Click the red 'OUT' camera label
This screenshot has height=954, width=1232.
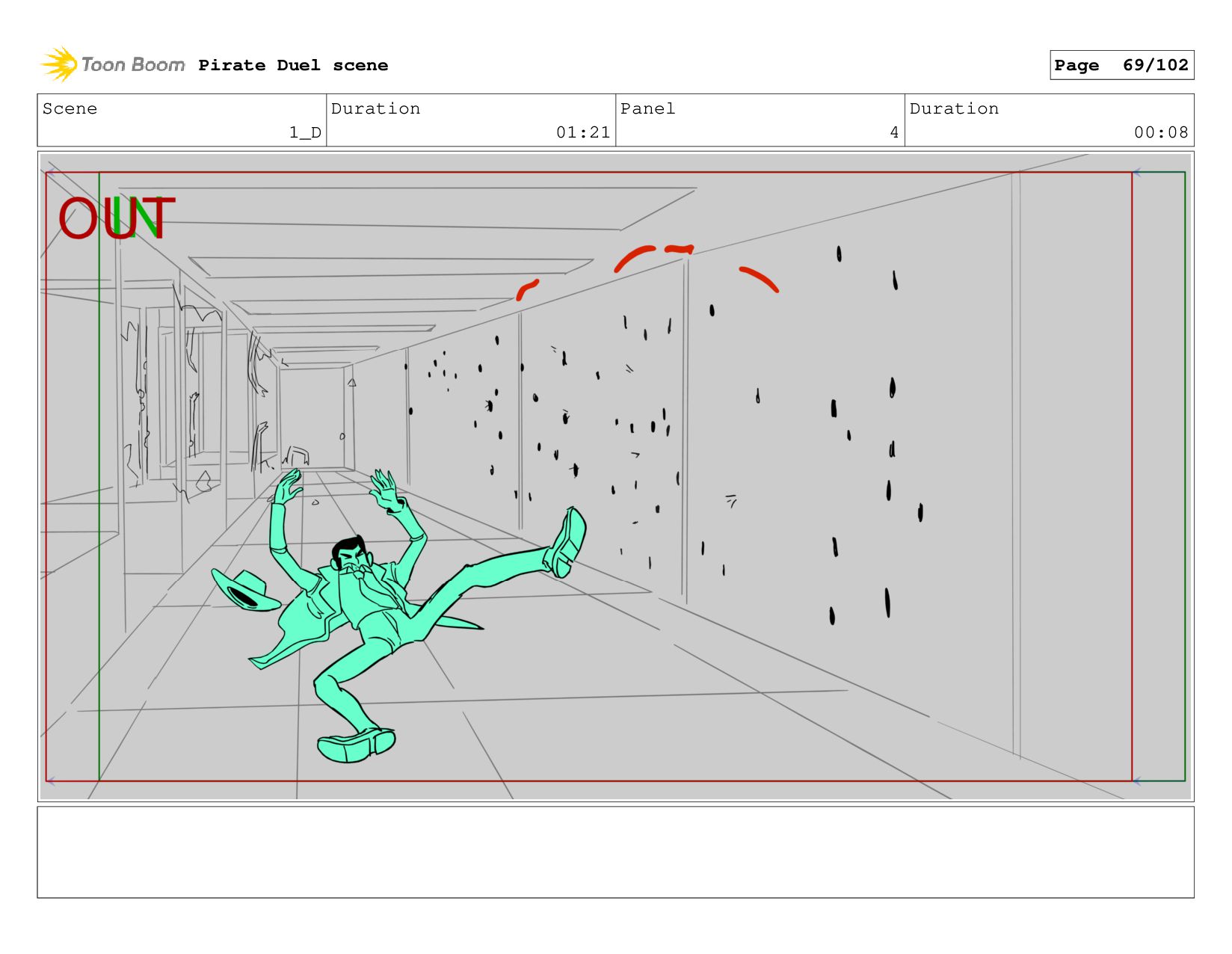(117, 218)
